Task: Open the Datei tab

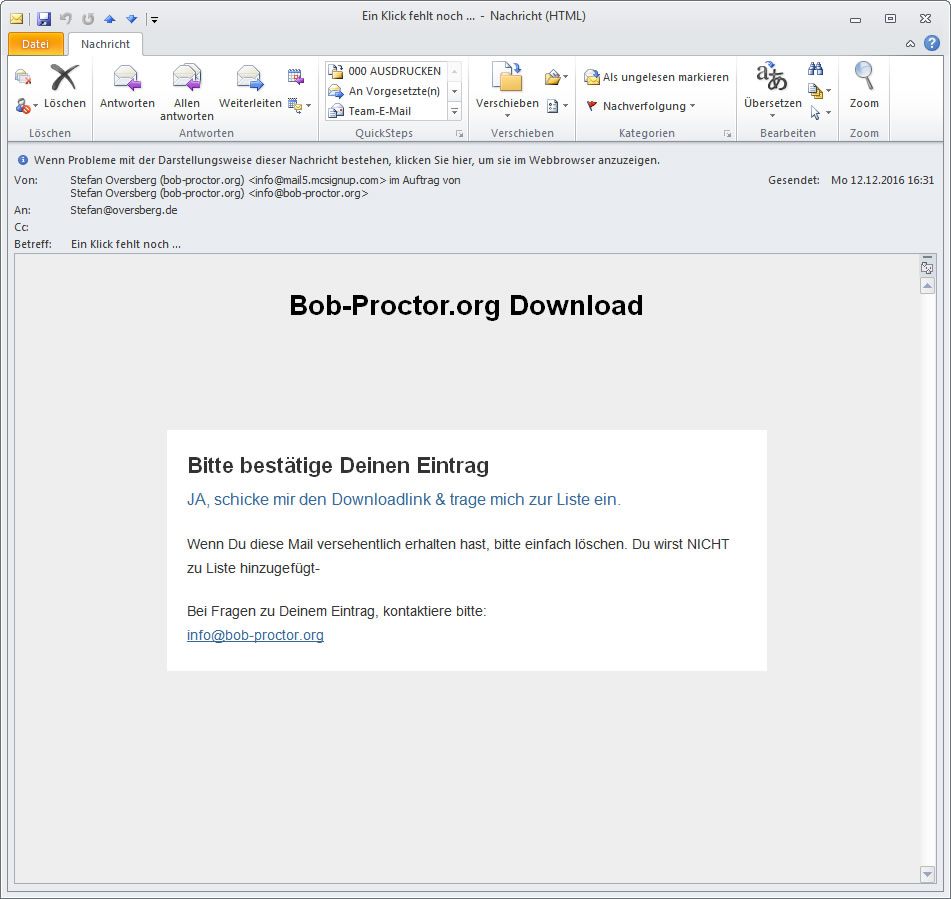Action: 35,44
